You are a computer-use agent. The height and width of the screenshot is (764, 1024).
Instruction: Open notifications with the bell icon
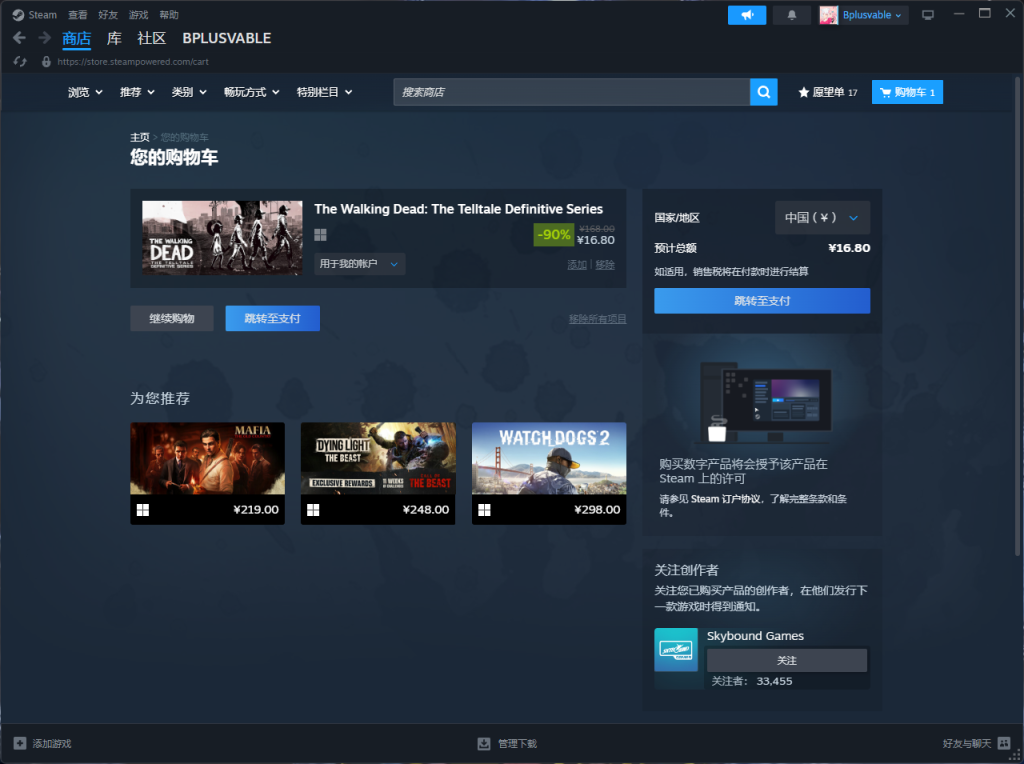point(791,14)
